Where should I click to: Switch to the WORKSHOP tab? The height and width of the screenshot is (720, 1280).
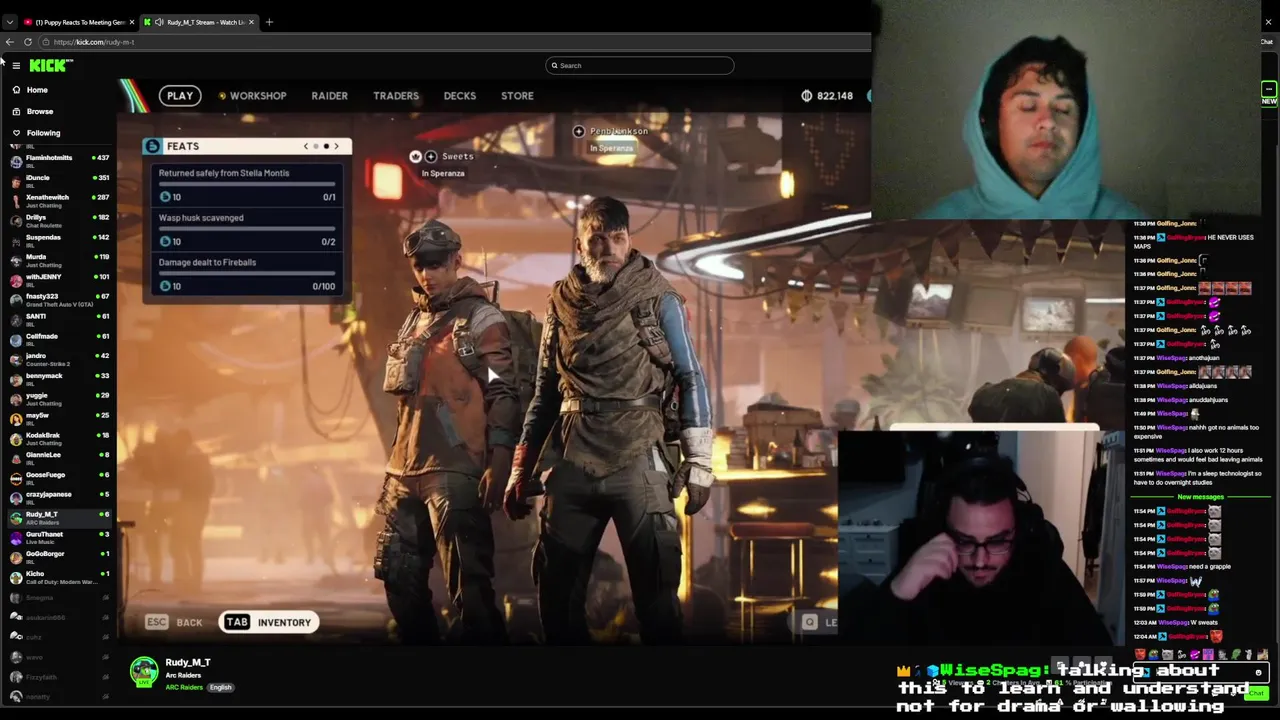pos(253,96)
